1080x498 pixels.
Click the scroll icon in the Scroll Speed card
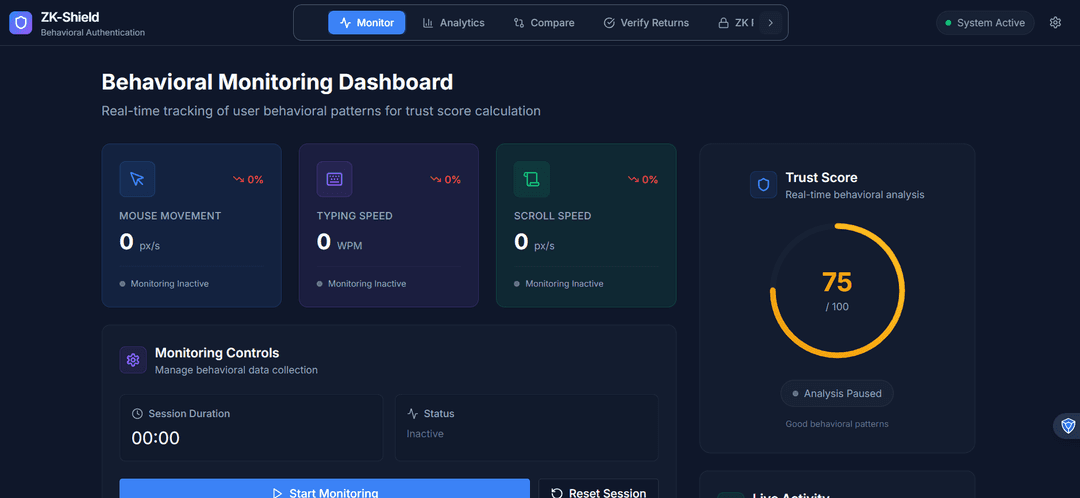(x=532, y=179)
